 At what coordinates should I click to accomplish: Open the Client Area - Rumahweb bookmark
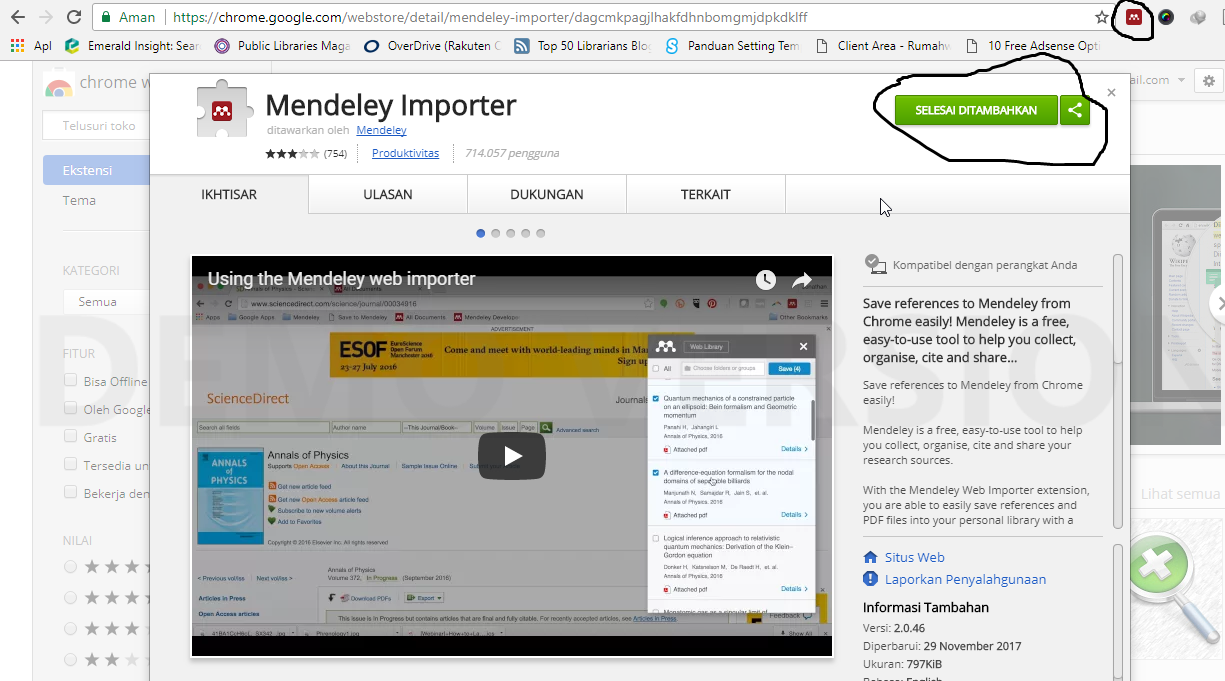[x=883, y=45]
